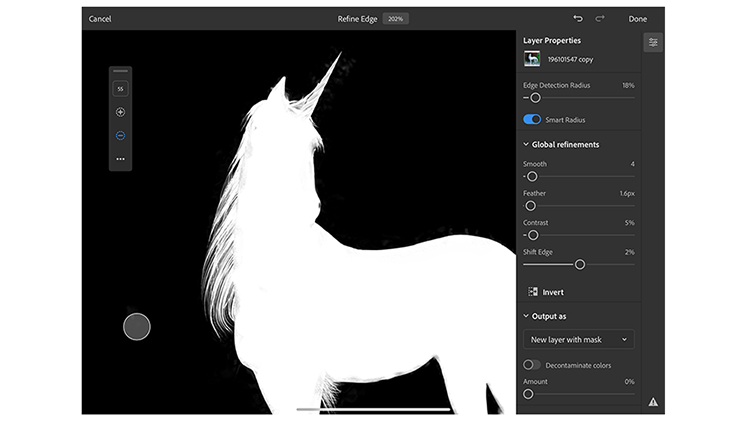750x422 pixels.
Task: Select the subtract minus brush tool
Action: pyautogui.click(x=120, y=135)
